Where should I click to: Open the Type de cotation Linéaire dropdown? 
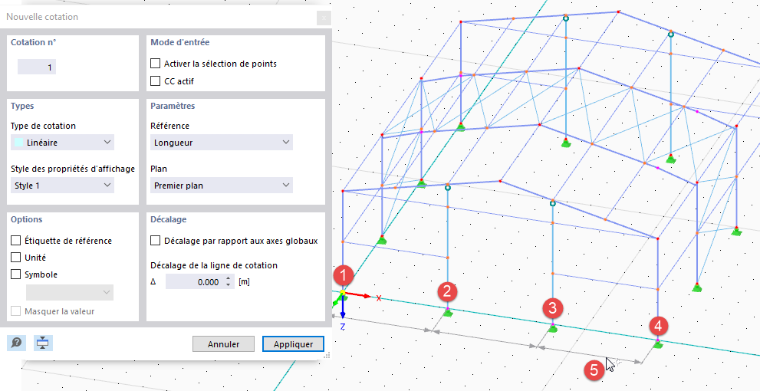coord(62,142)
